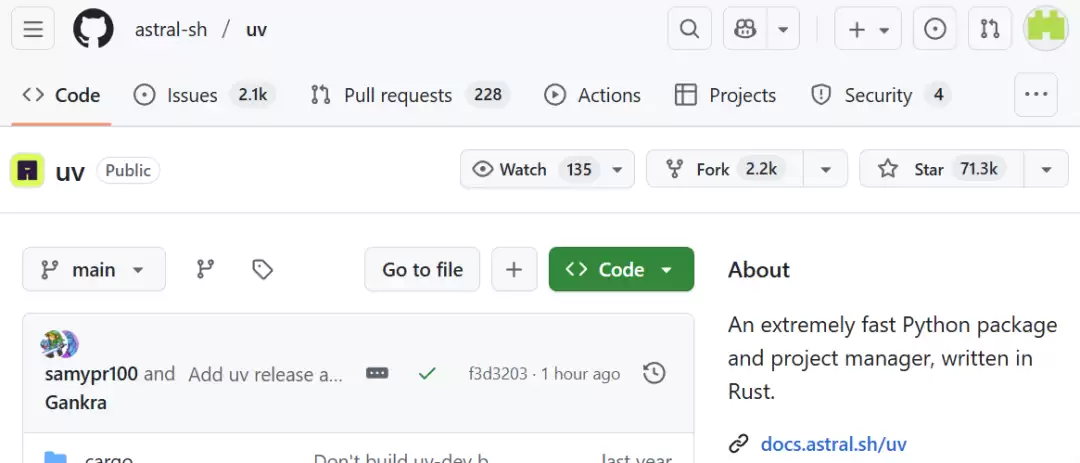The height and width of the screenshot is (463, 1080).
Task: Open the search icon button
Action: (x=689, y=29)
